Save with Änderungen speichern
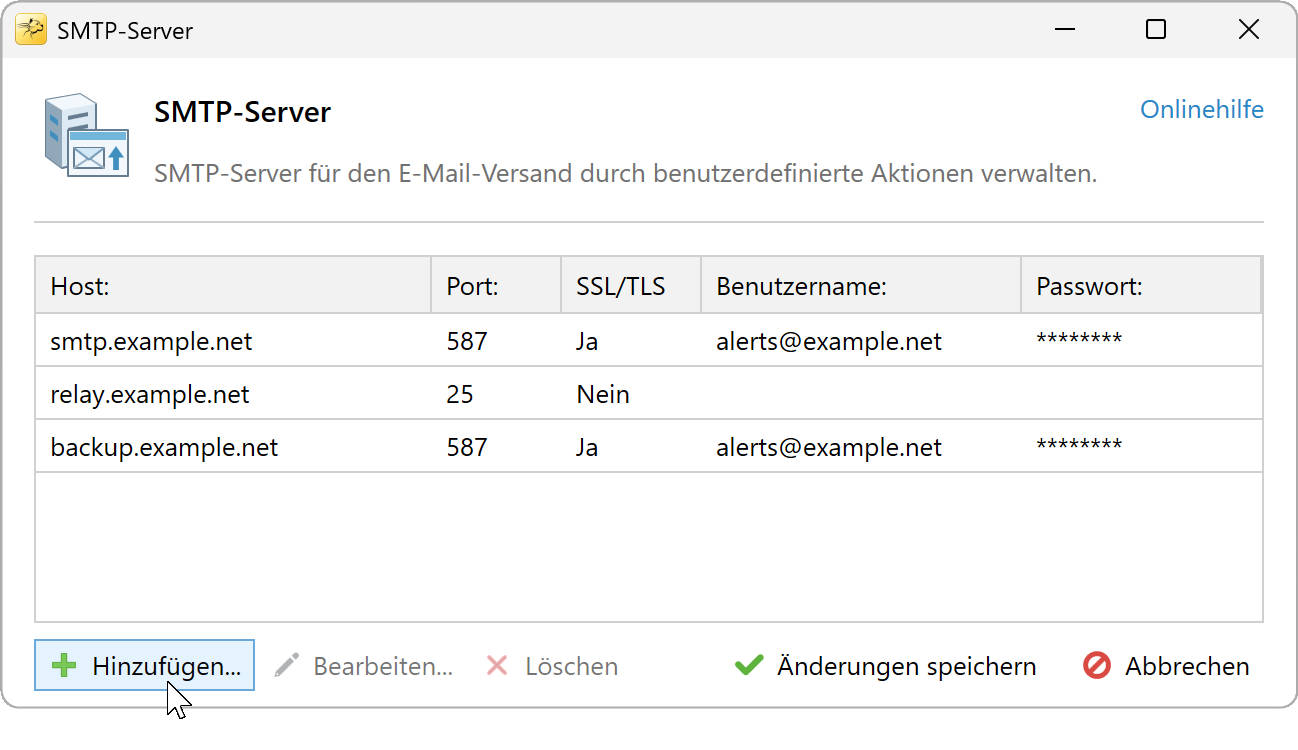 [x=886, y=666]
